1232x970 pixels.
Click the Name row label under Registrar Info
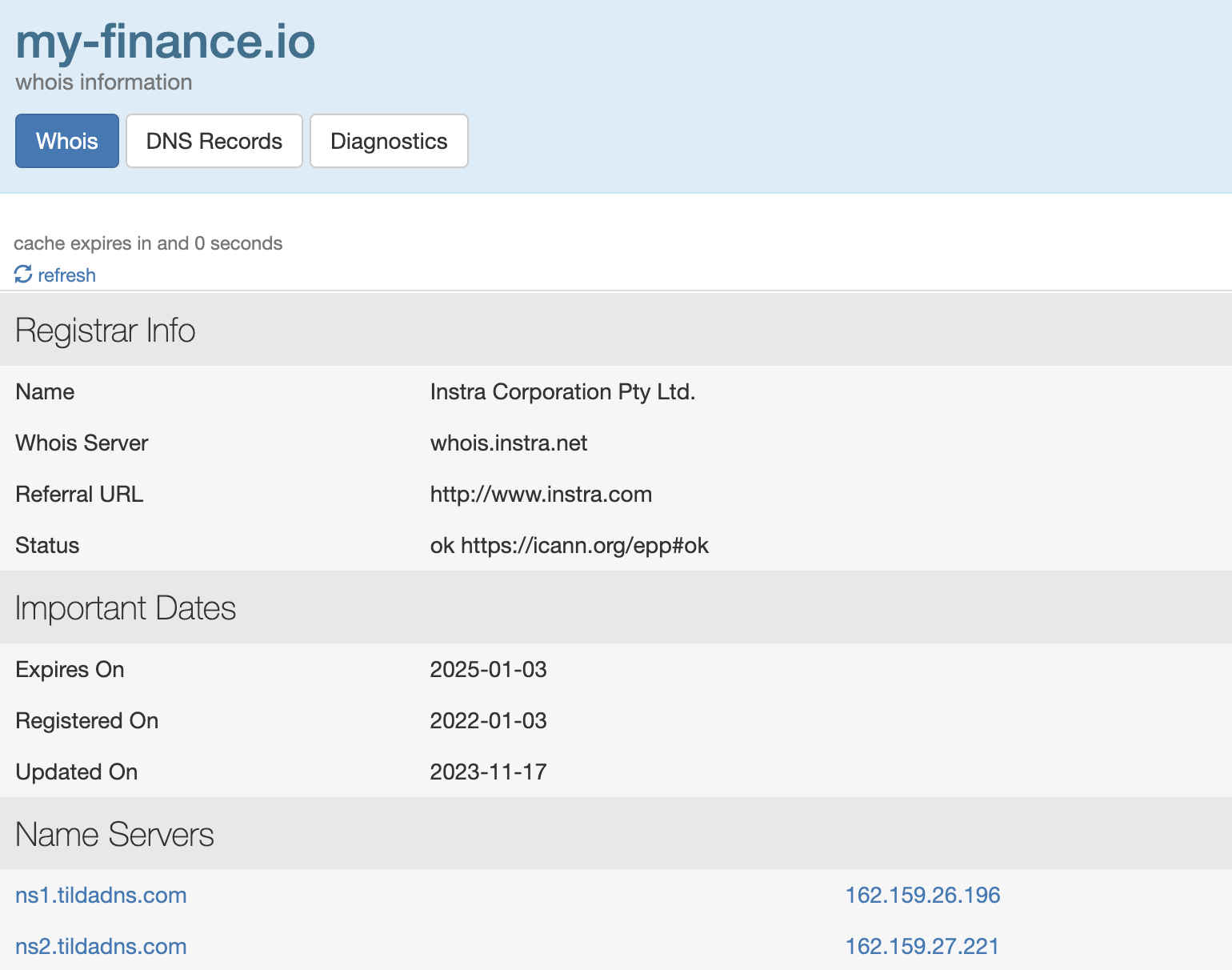45,391
